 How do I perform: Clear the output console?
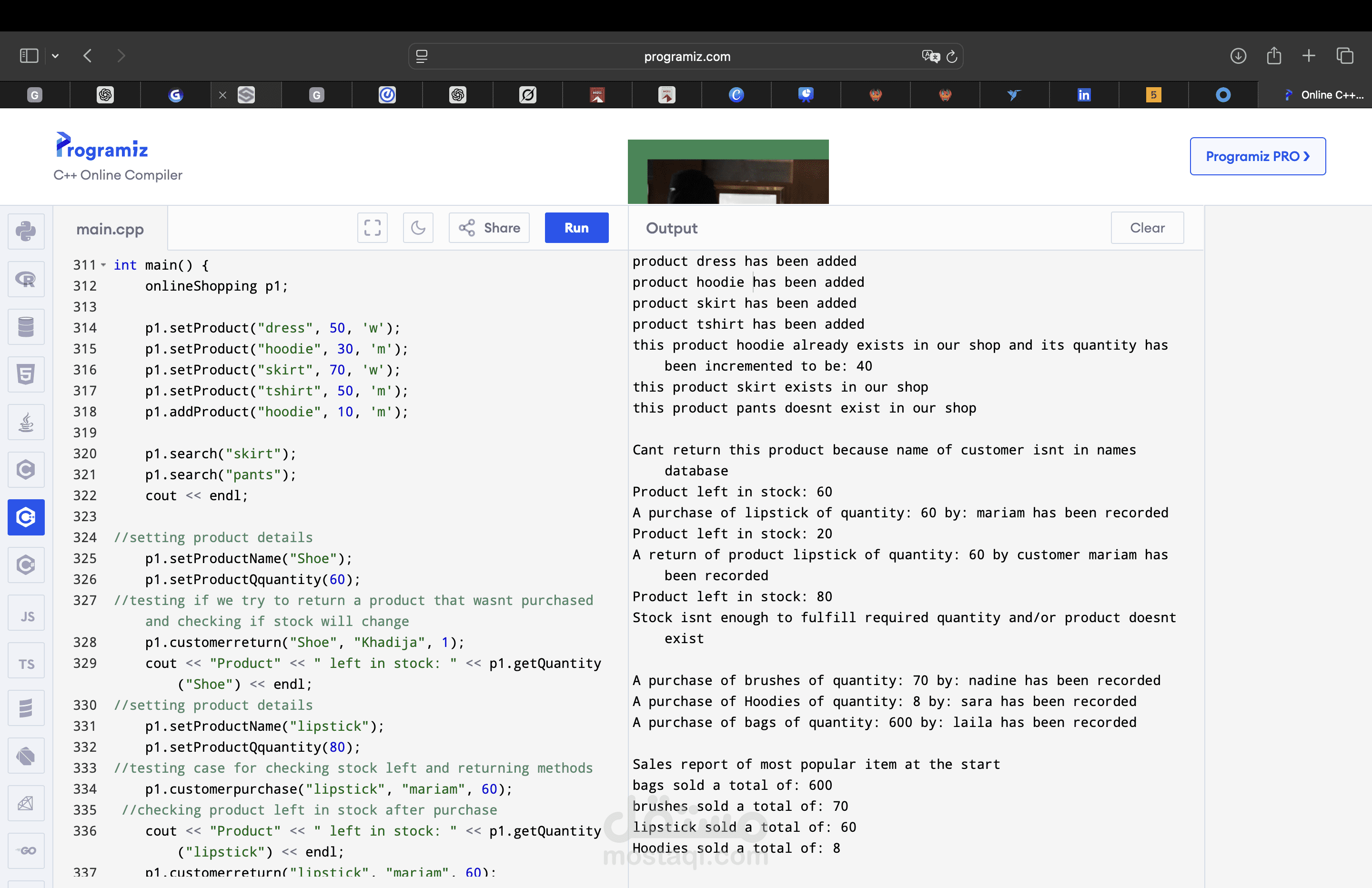pos(1147,228)
